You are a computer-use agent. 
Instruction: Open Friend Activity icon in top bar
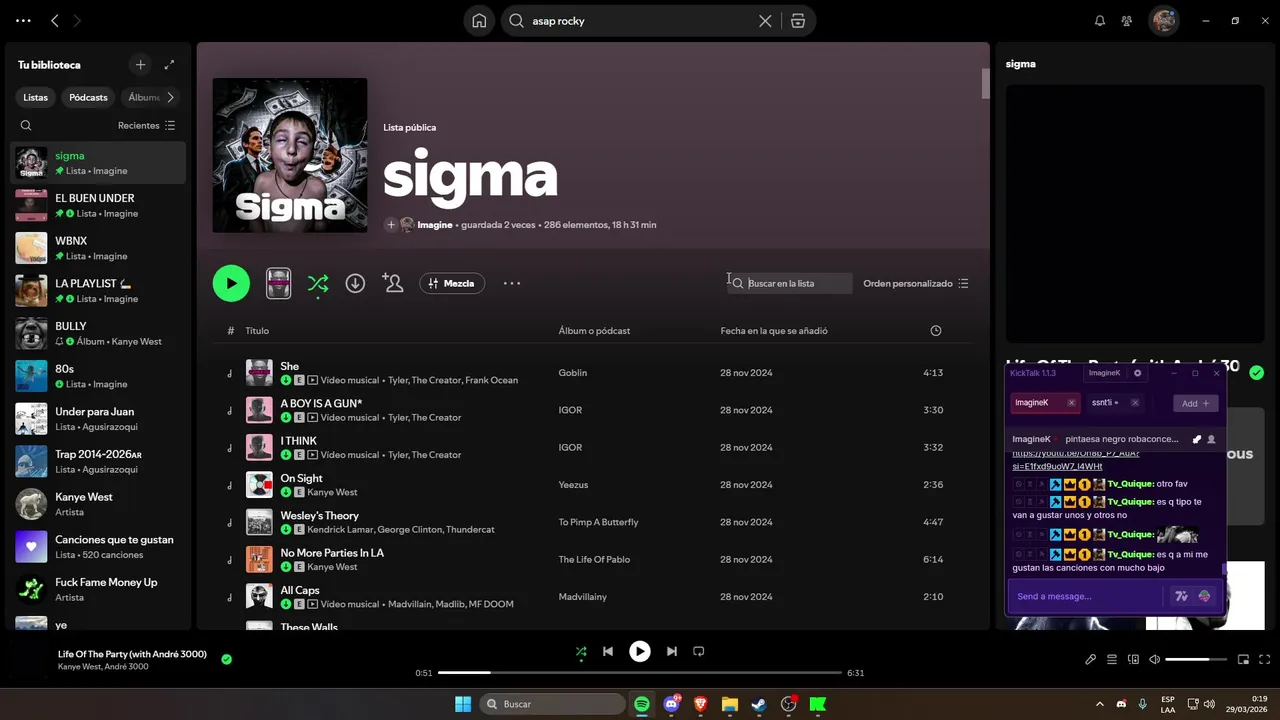pyautogui.click(x=1127, y=21)
